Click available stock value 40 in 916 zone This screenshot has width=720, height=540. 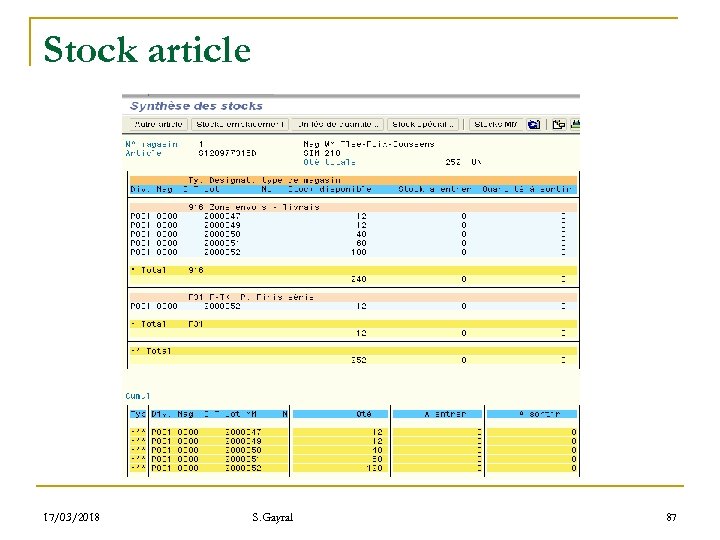click(361, 234)
